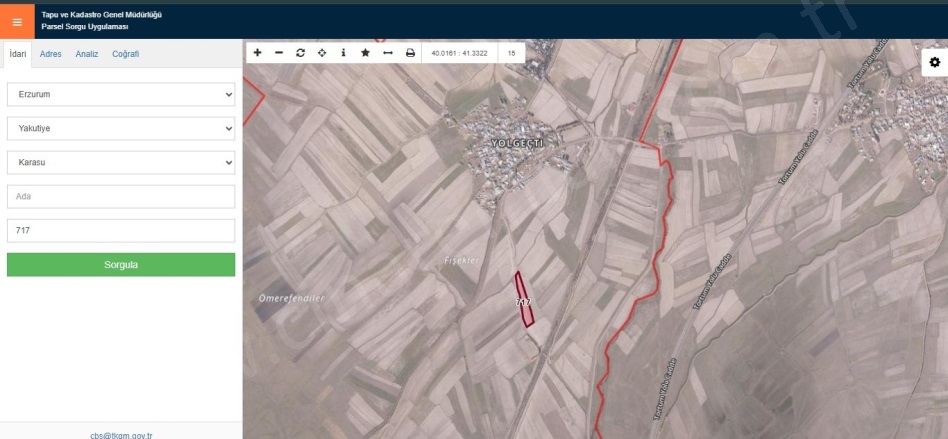
Task: Click the Ada input field
Action: point(120,196)
